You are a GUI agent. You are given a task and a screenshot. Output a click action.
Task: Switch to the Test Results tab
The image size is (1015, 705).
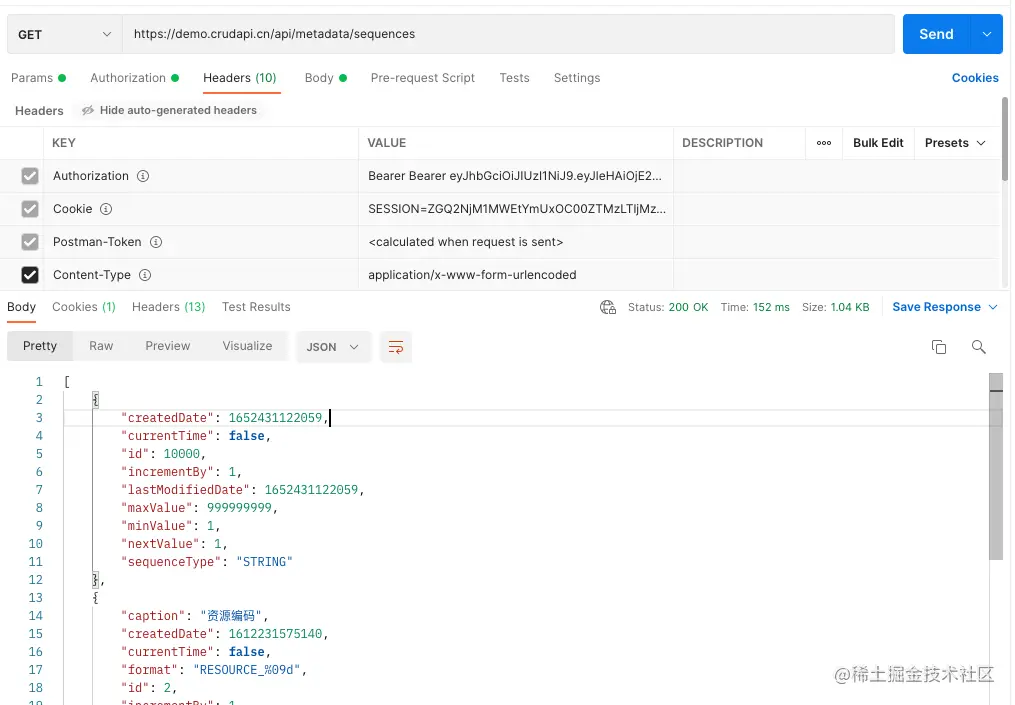256,307
